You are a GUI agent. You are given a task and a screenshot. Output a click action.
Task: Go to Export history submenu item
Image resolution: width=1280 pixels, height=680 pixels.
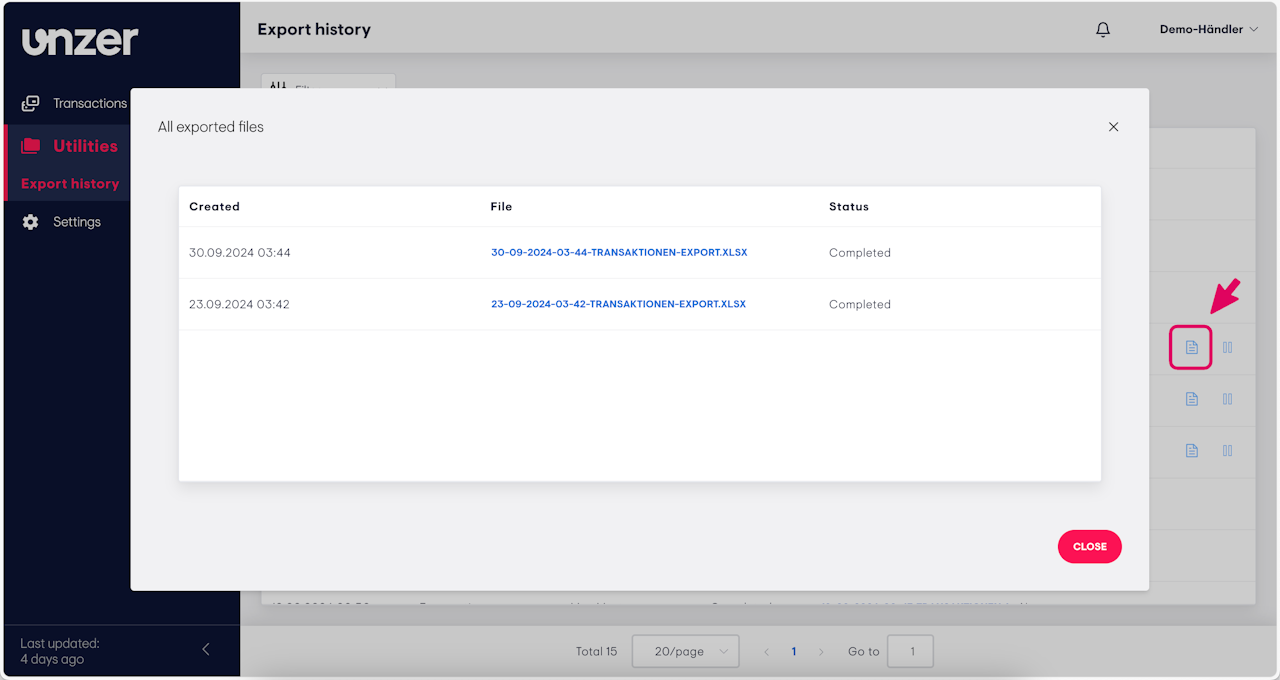click(70, 184)
